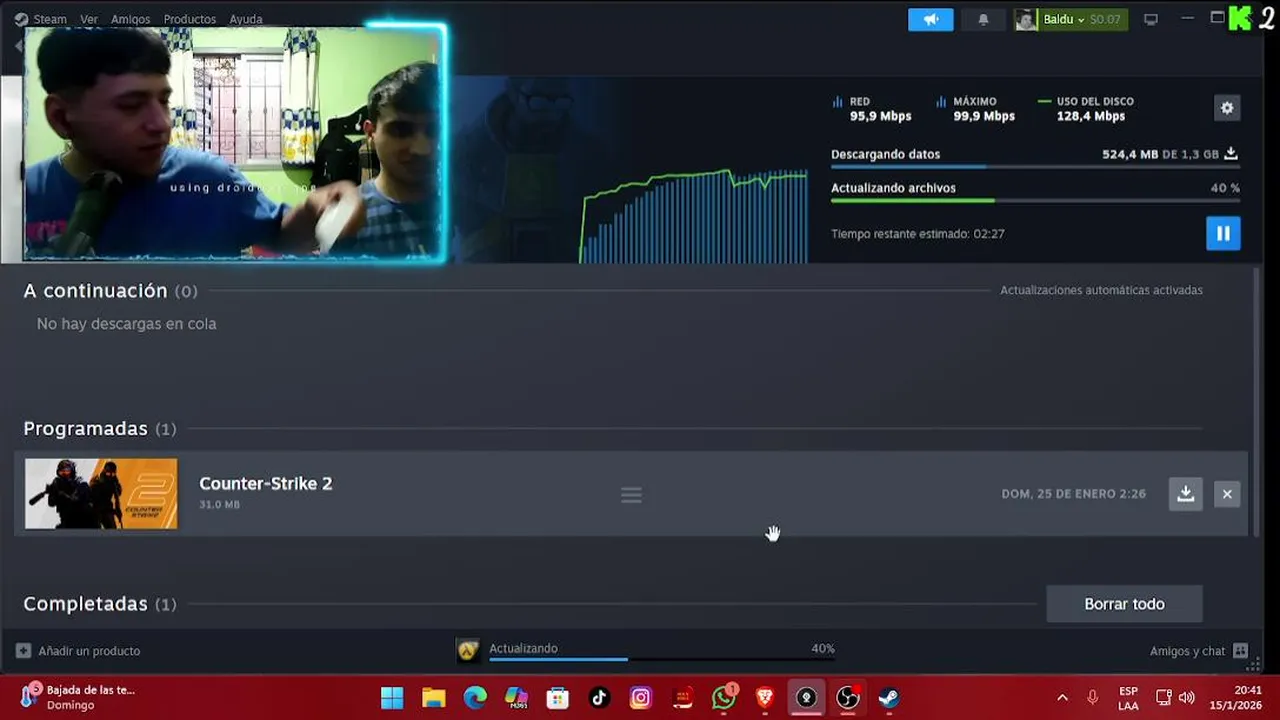
Task: Open TikTok from taskbar
Action: (x=599, y=697)
